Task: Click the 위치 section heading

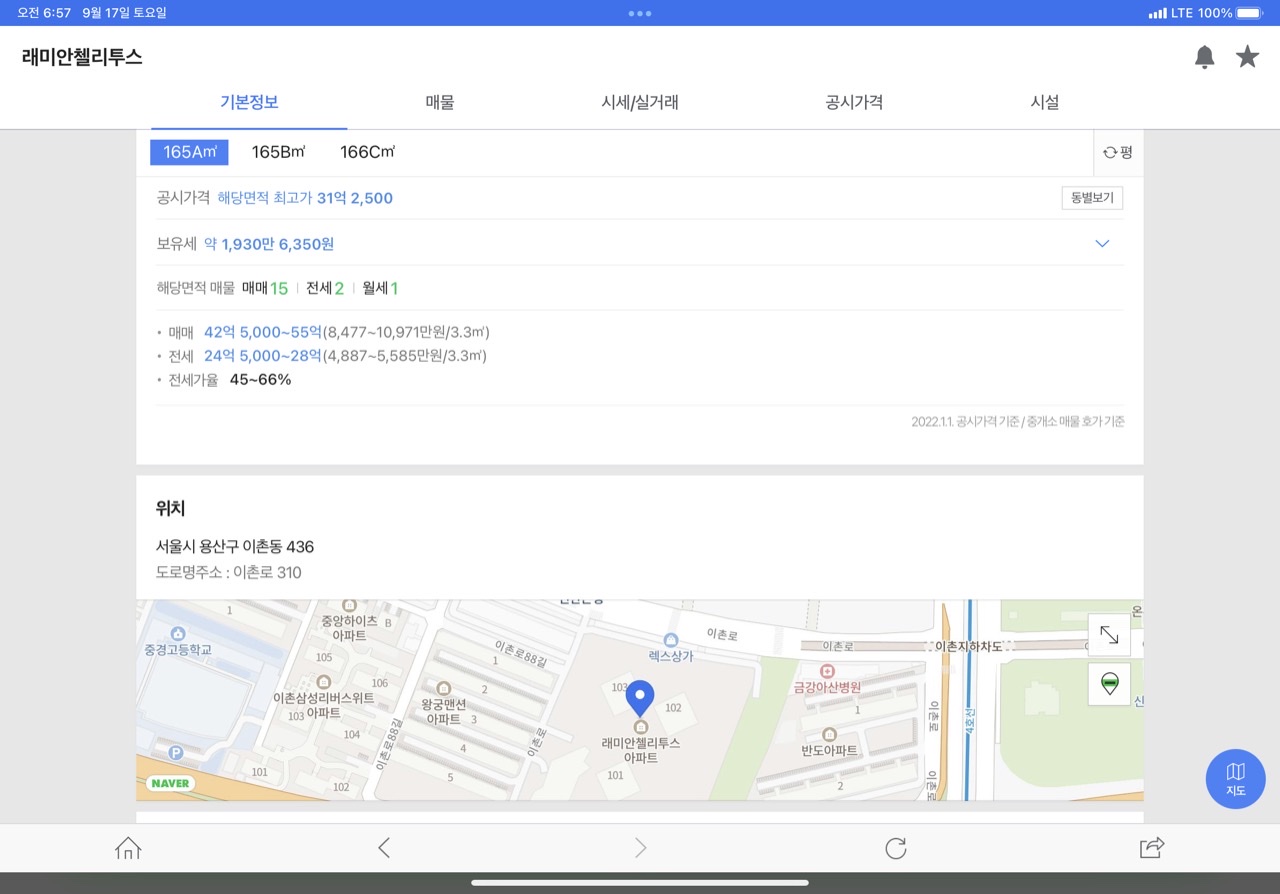Action: click(170, 508)
